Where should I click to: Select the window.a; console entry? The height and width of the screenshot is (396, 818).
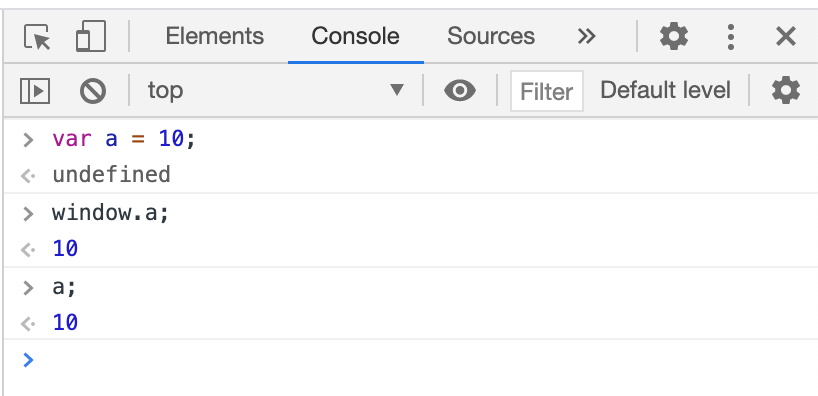click(x=111, y=213)
